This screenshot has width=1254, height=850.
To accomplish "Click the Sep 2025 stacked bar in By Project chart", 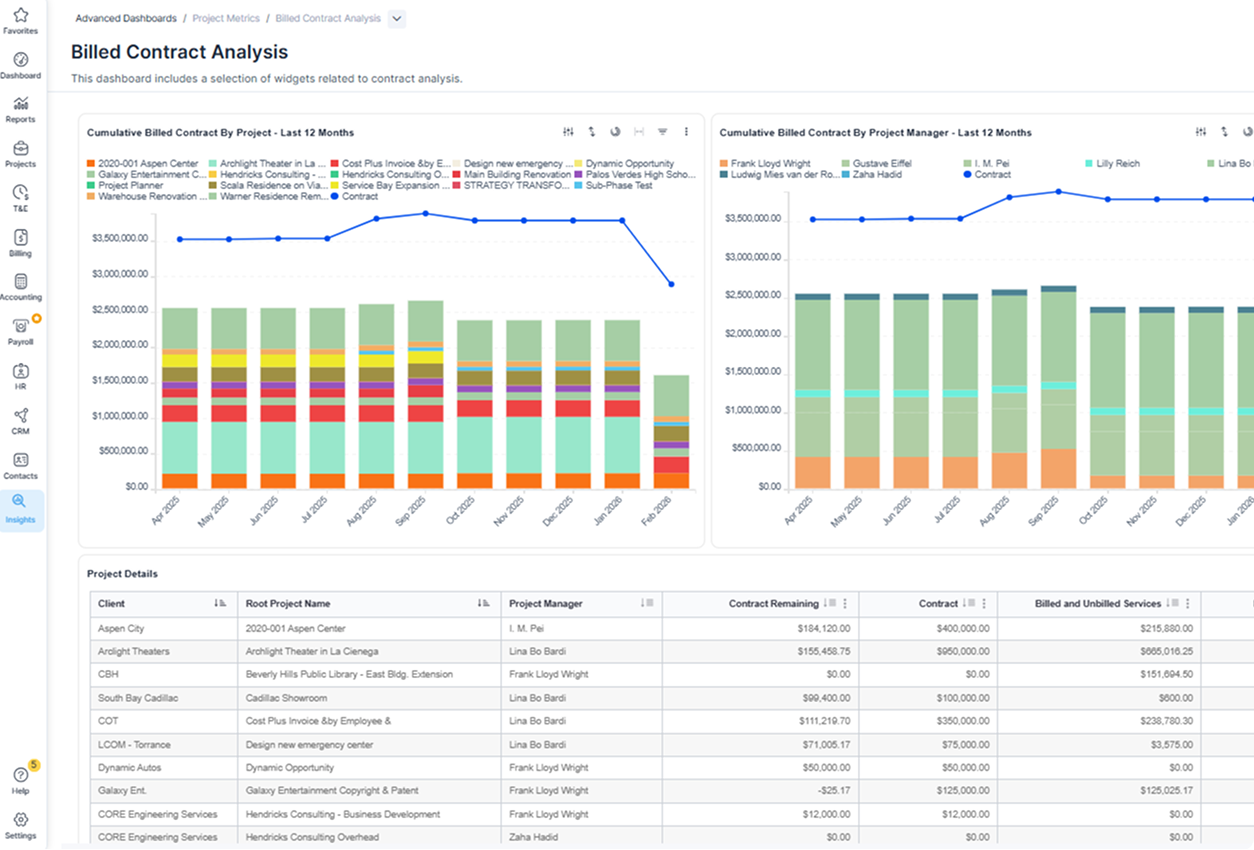I will pos(425,394).
